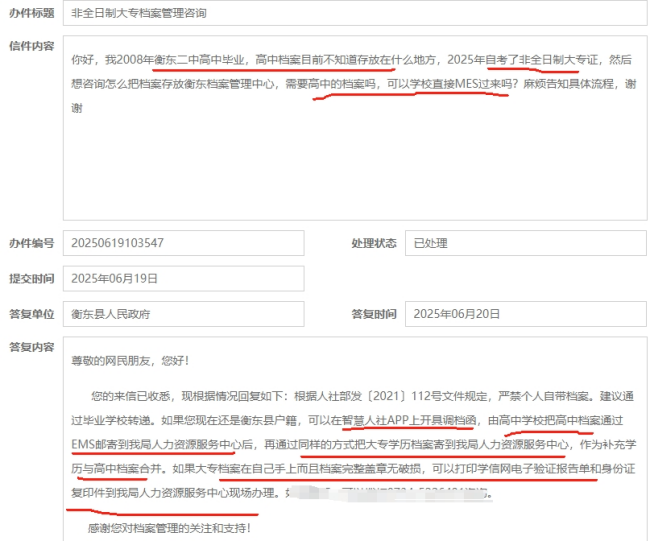Click the 办件标题 label
The image size is (650, 541).
(32, 13)
